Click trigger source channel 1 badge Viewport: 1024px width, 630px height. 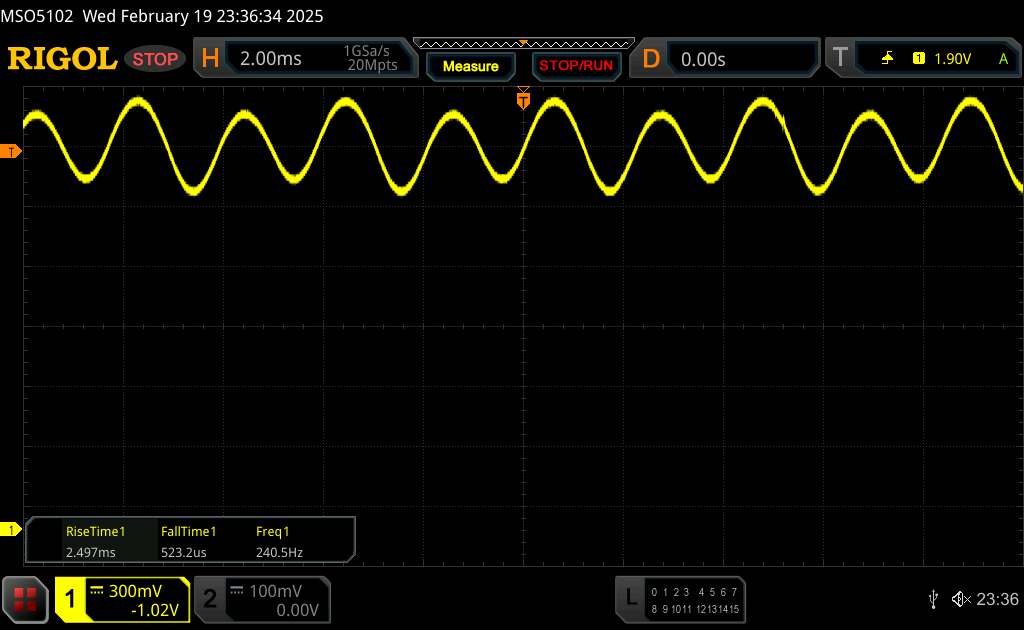[x=918, y=59]
